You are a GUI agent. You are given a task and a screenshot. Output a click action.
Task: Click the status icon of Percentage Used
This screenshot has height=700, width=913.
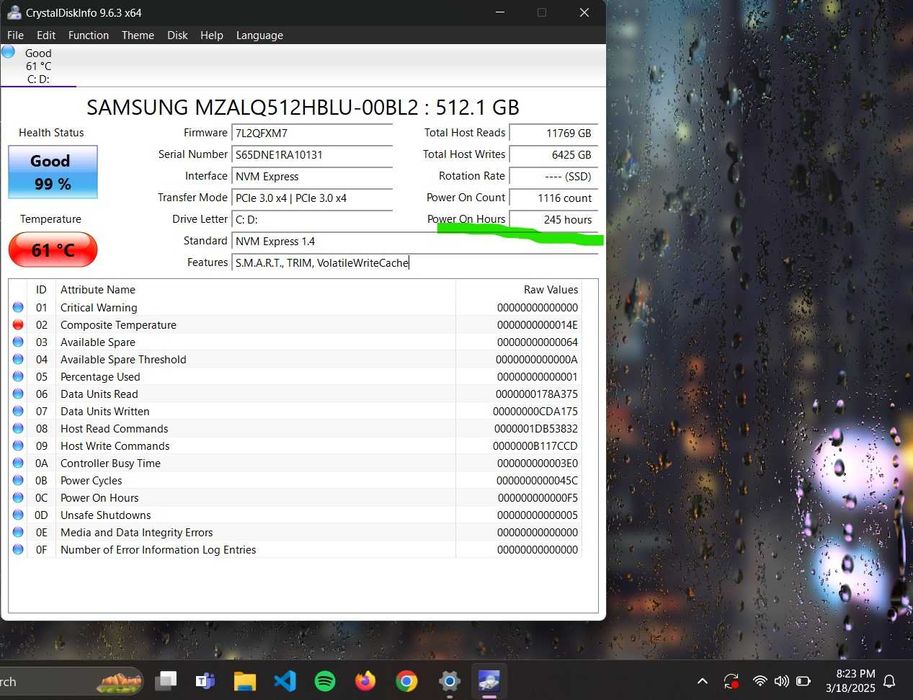point(18,376)
